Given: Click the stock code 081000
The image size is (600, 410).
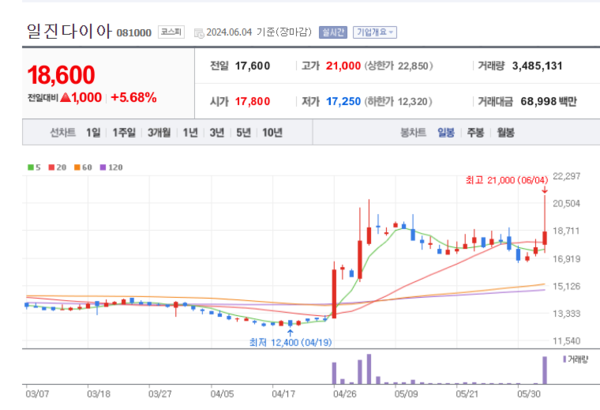Looking at the screenshot, I should click(134, 33).
